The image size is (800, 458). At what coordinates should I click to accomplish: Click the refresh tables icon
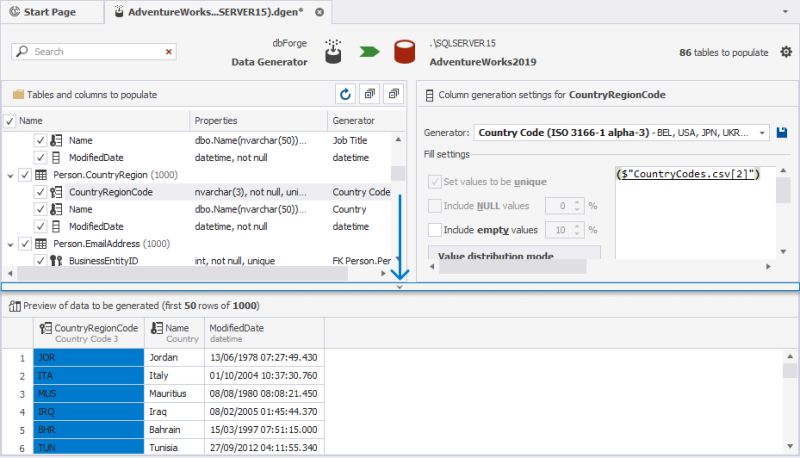345,94
